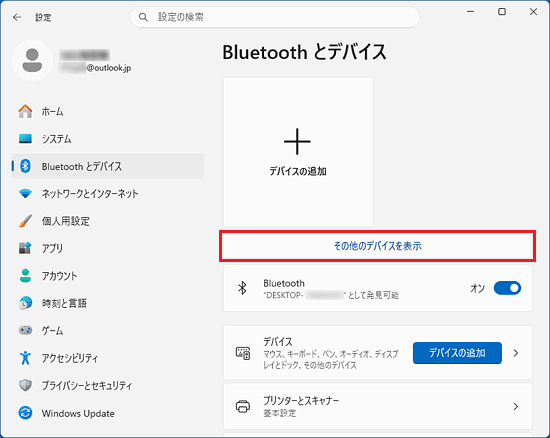This screenshot has height=438, width=550.
Task: Click the アクセシビリティ figure icon
Action: 25,358
